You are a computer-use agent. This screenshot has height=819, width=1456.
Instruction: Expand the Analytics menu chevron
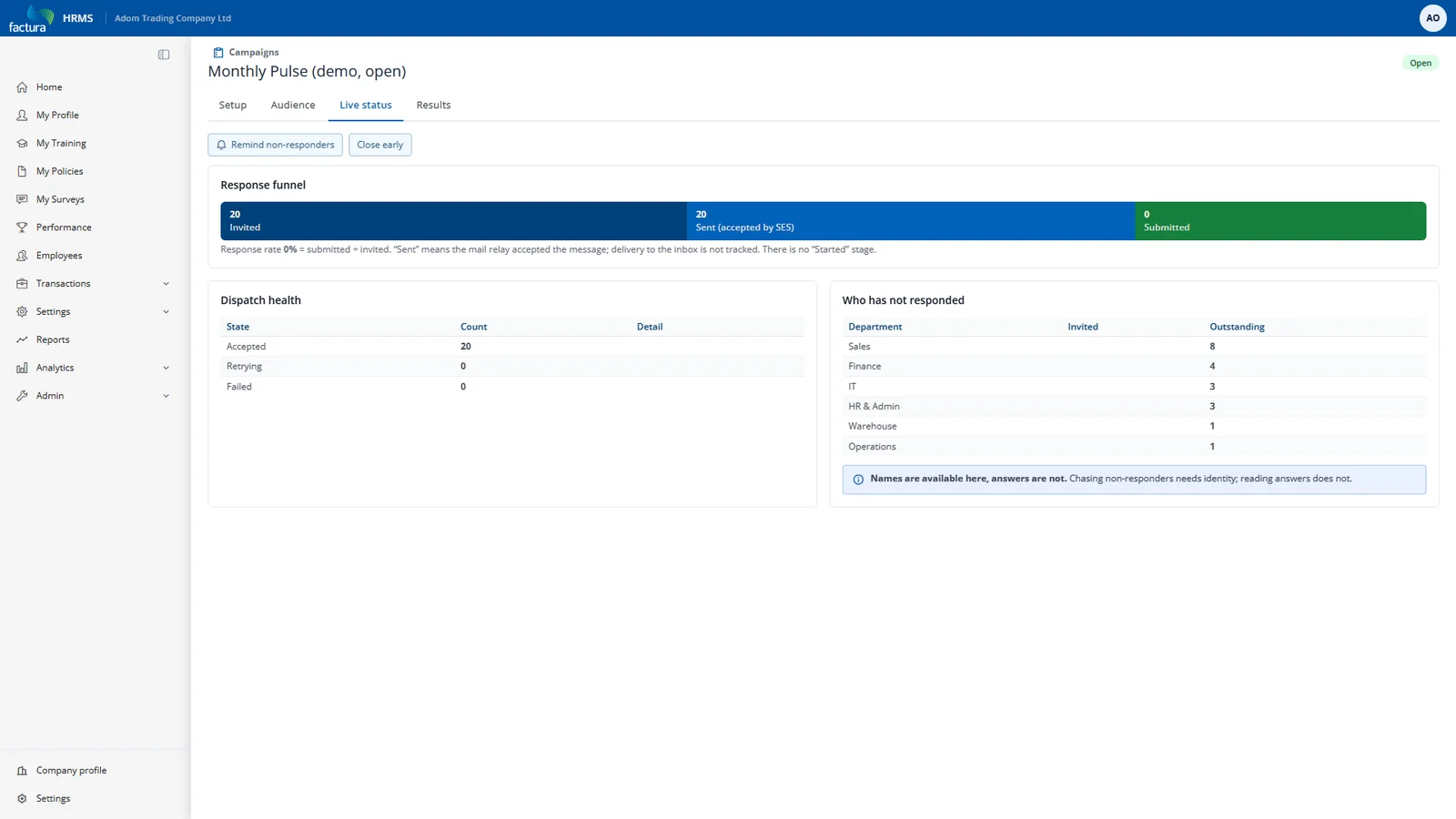point(166,368)
